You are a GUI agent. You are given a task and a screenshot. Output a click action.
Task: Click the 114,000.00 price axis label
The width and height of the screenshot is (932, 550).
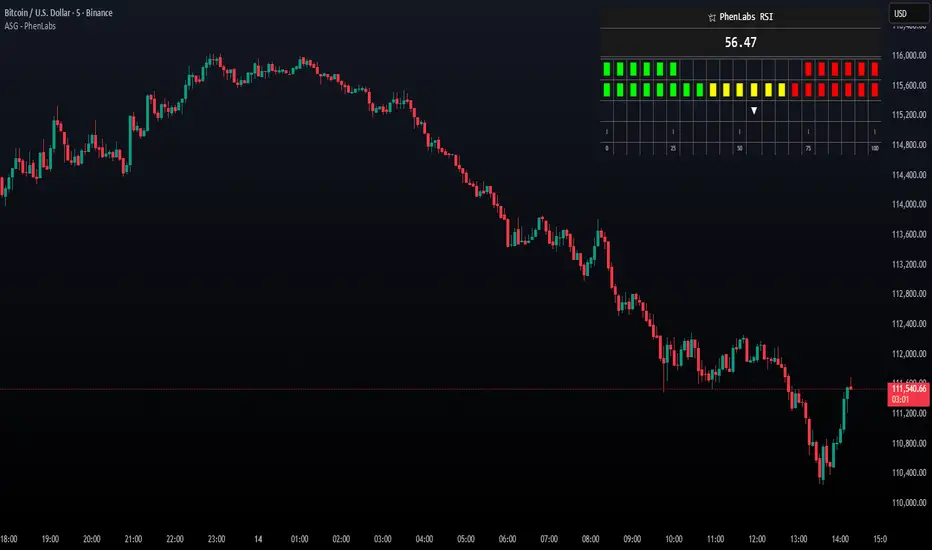coord(909,204)
